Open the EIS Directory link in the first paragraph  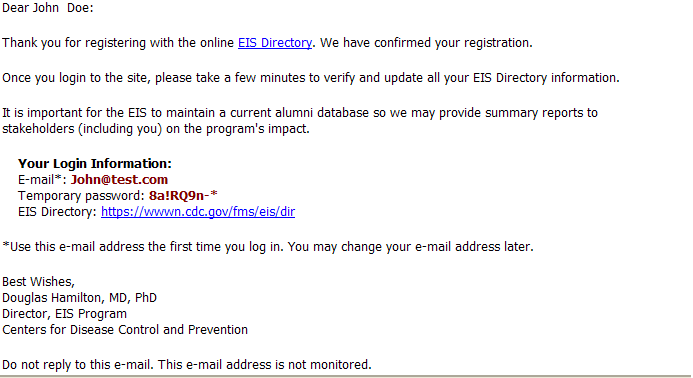coord(275,43)
